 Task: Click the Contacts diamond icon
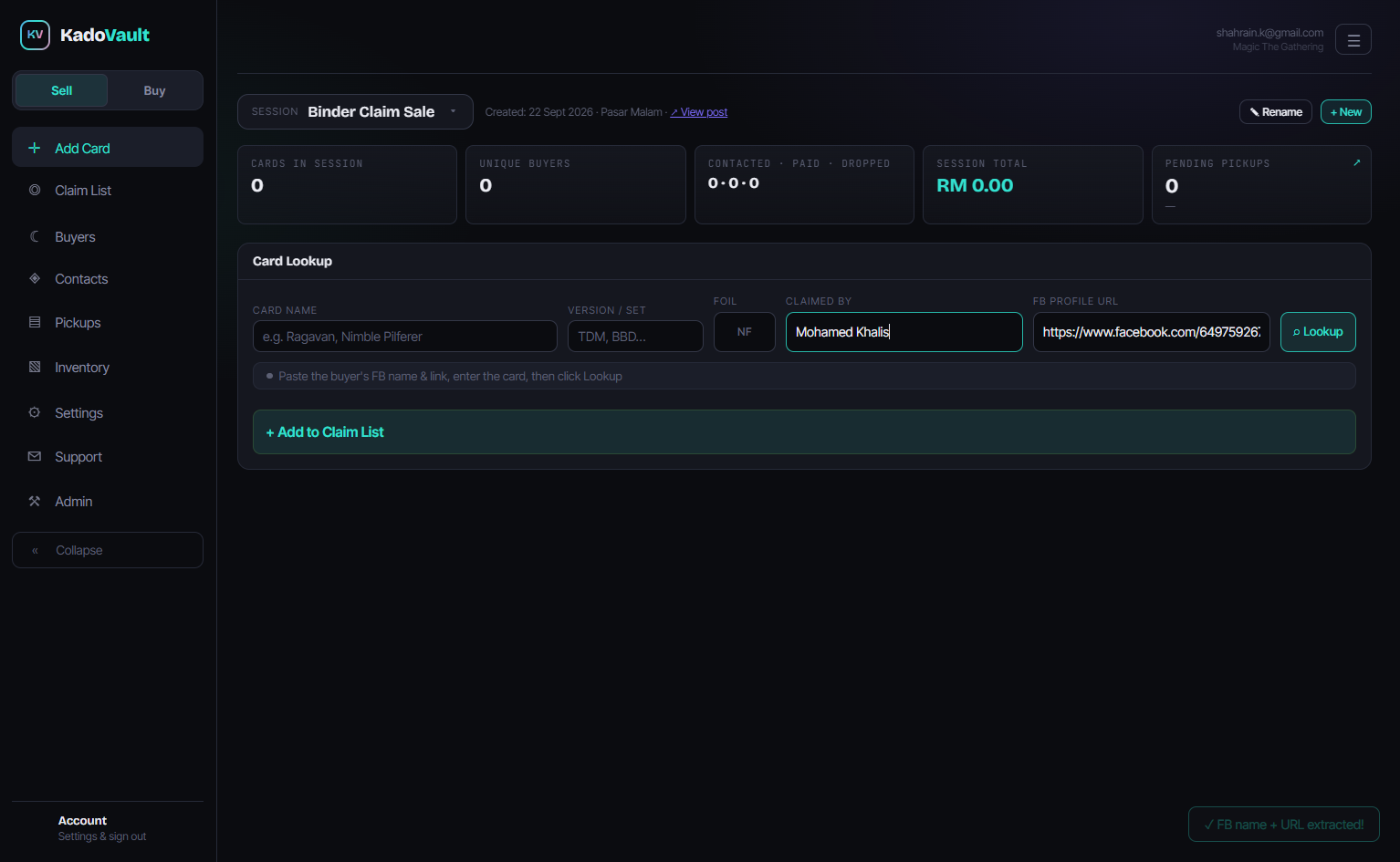35,278
